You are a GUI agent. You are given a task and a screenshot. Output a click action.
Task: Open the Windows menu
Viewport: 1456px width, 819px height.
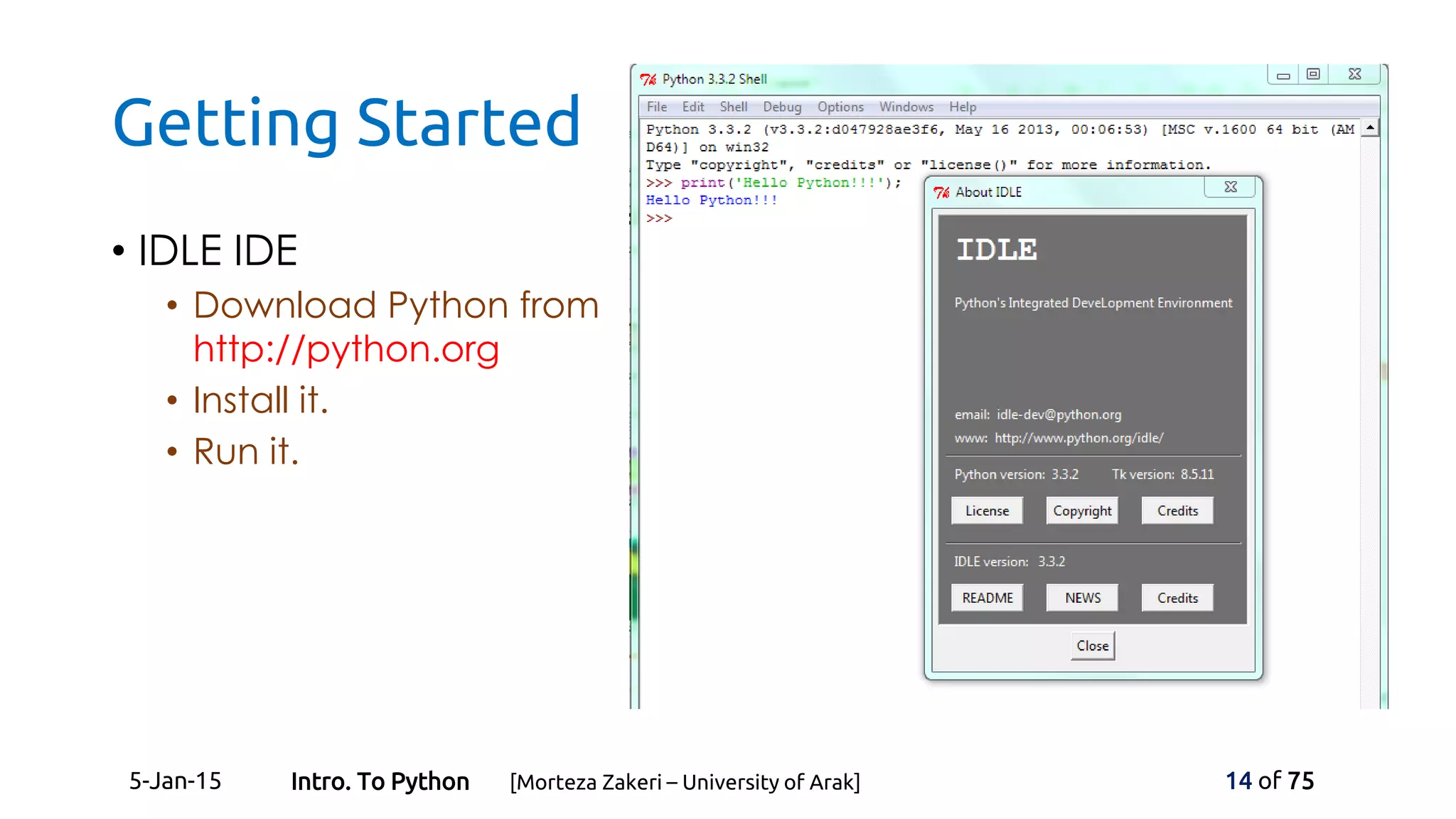click(x=906, y=107)
